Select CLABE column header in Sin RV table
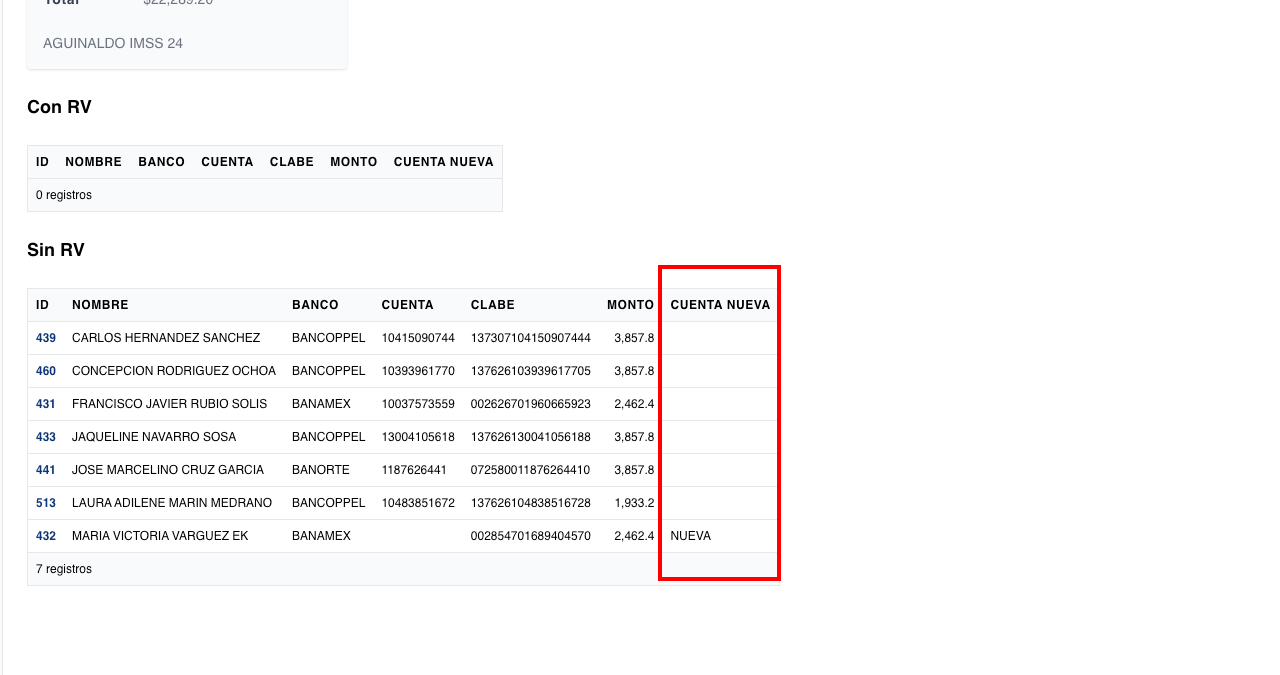 tap(493, 305)
